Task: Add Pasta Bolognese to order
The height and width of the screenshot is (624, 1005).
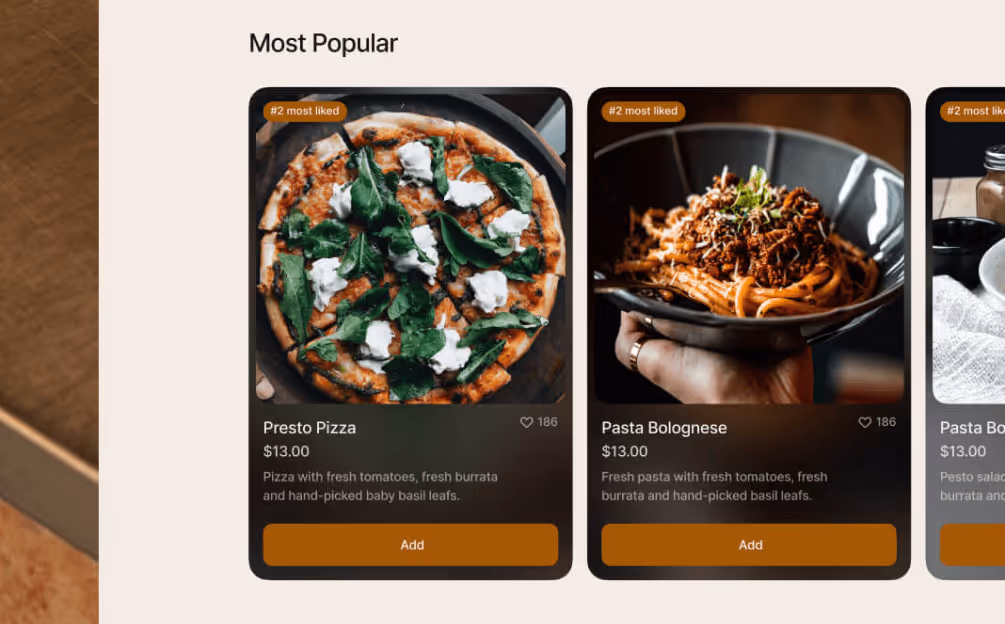Action: (749, 545)
